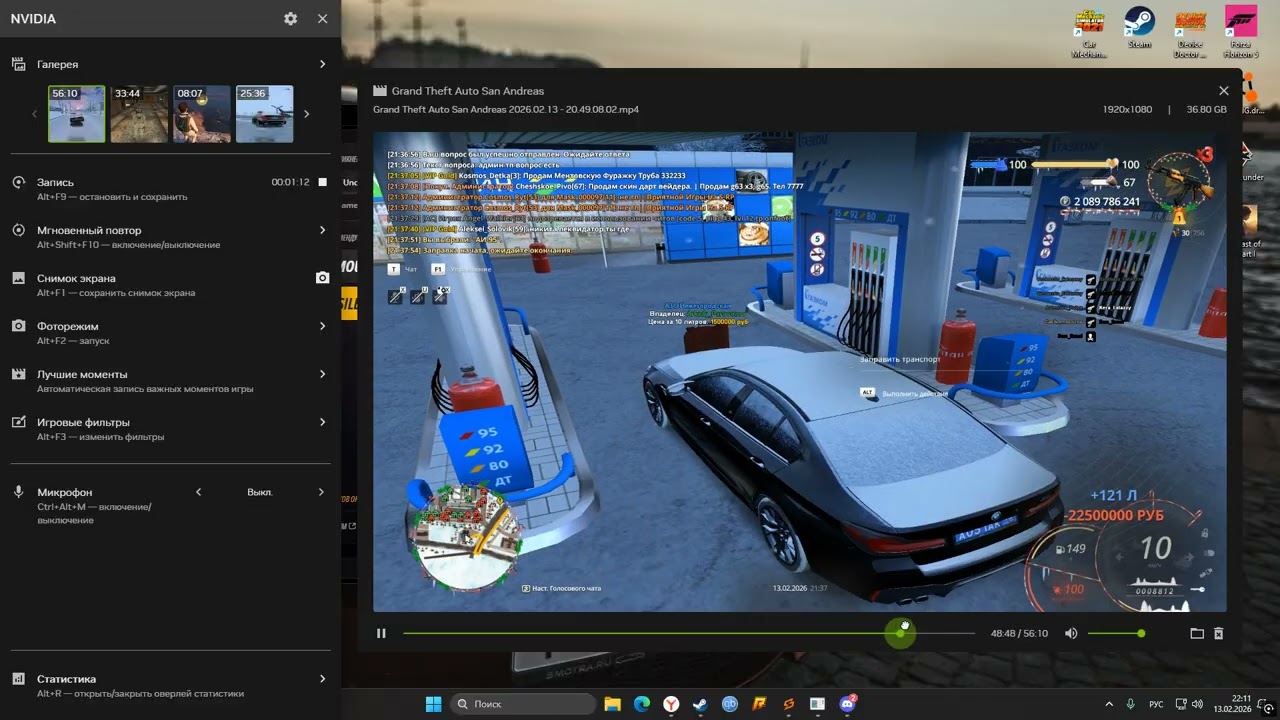The width and height of the screenshot is (1280, 720).
Task: Close the Grand Theft Auto video viewer
Action: tap(1223, 90)
